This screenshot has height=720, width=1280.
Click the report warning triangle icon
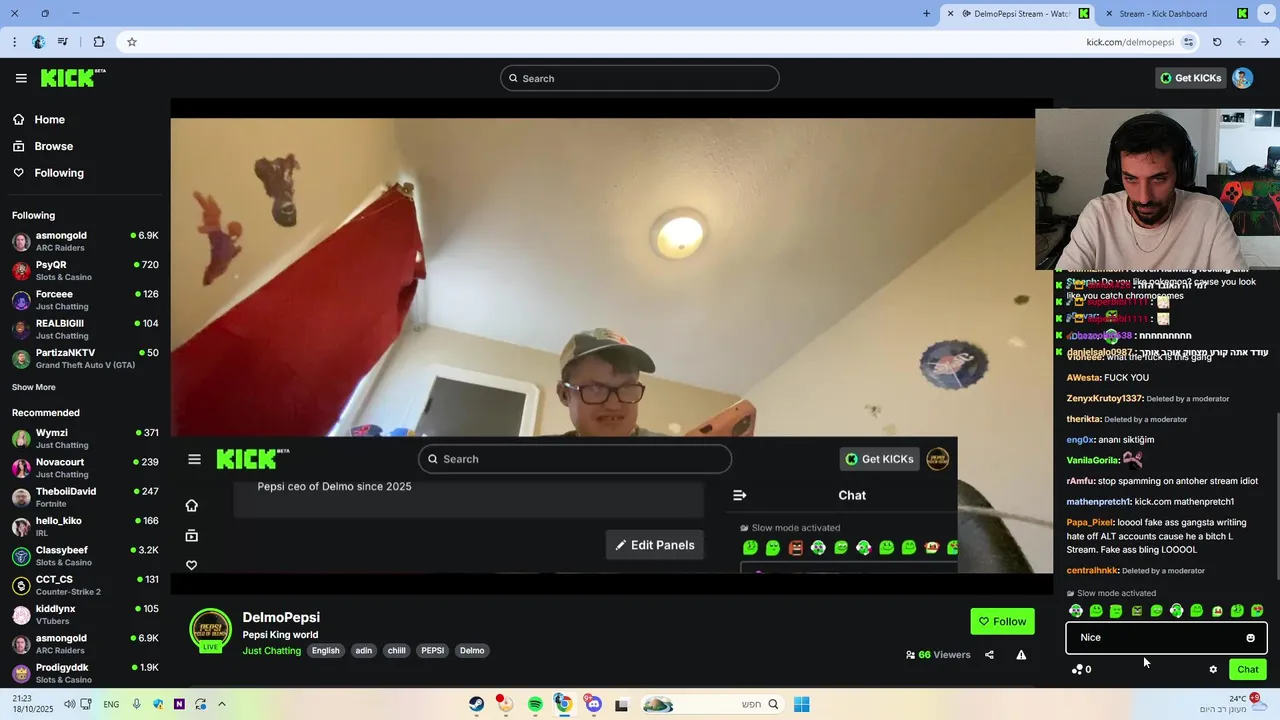tap(1021, 655)
